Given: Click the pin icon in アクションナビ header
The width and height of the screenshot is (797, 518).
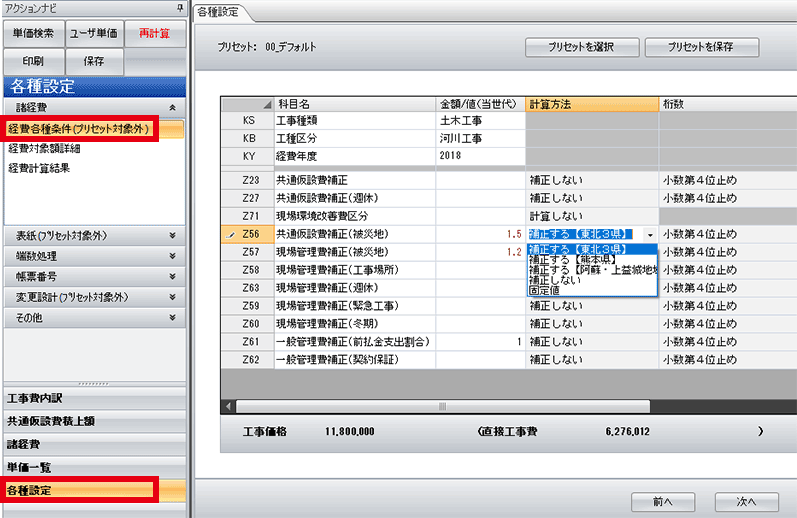Looking at the screenshot, I should click(x=178, y=7).
